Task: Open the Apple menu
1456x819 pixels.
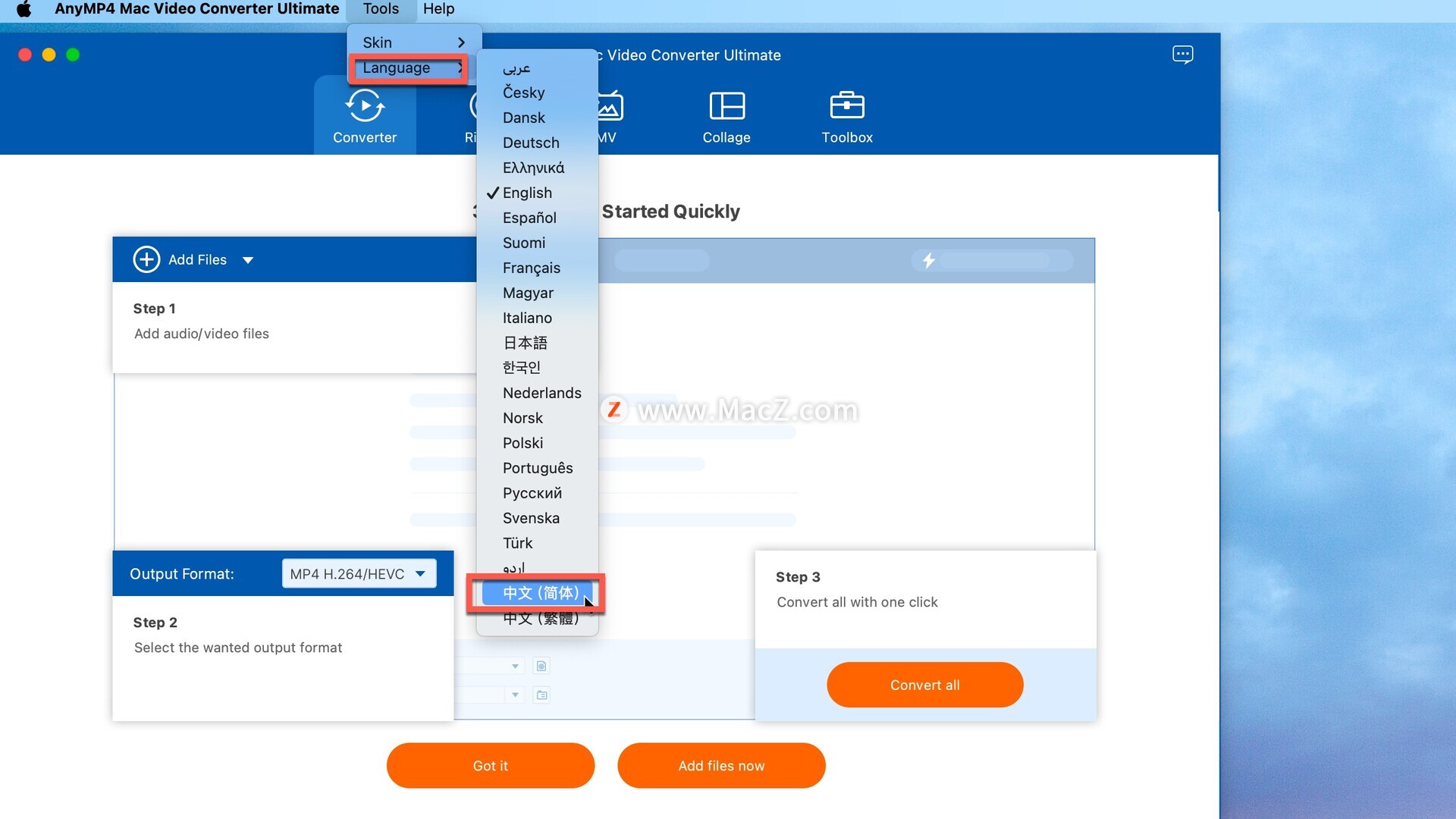Action: pyautogui.click(x=24, y=9)
